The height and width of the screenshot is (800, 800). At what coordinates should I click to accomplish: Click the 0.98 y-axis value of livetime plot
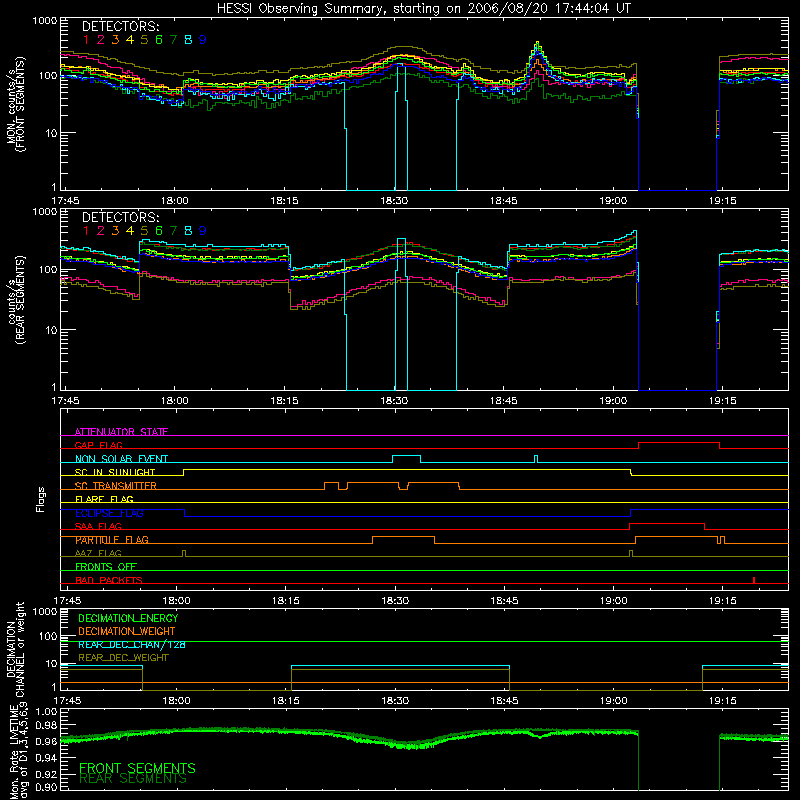coord(48,726)
